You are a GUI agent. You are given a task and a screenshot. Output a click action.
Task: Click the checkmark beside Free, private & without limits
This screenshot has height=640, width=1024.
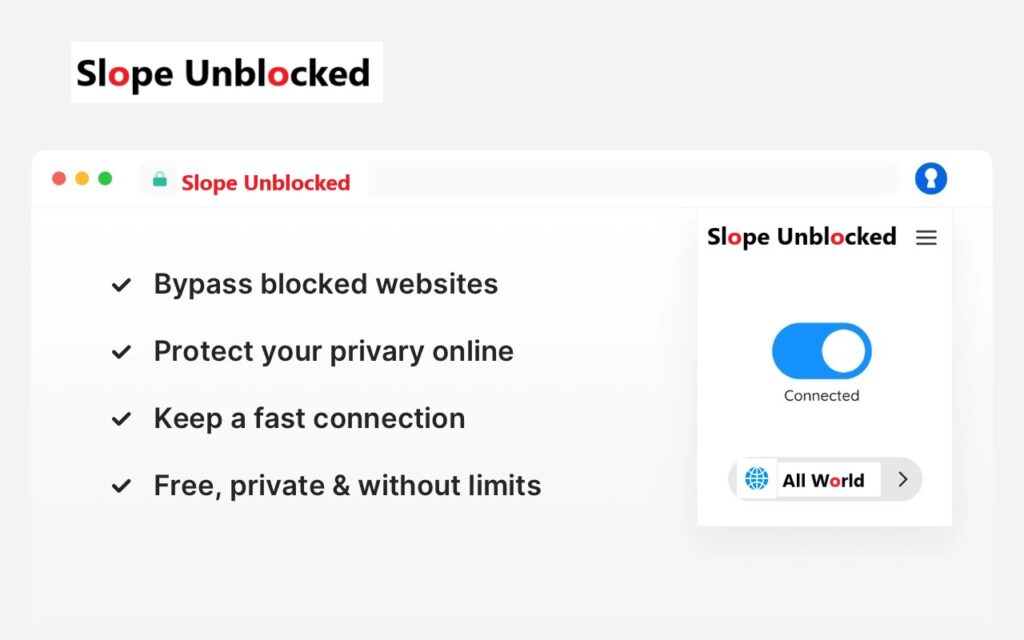tap(121, 485)
